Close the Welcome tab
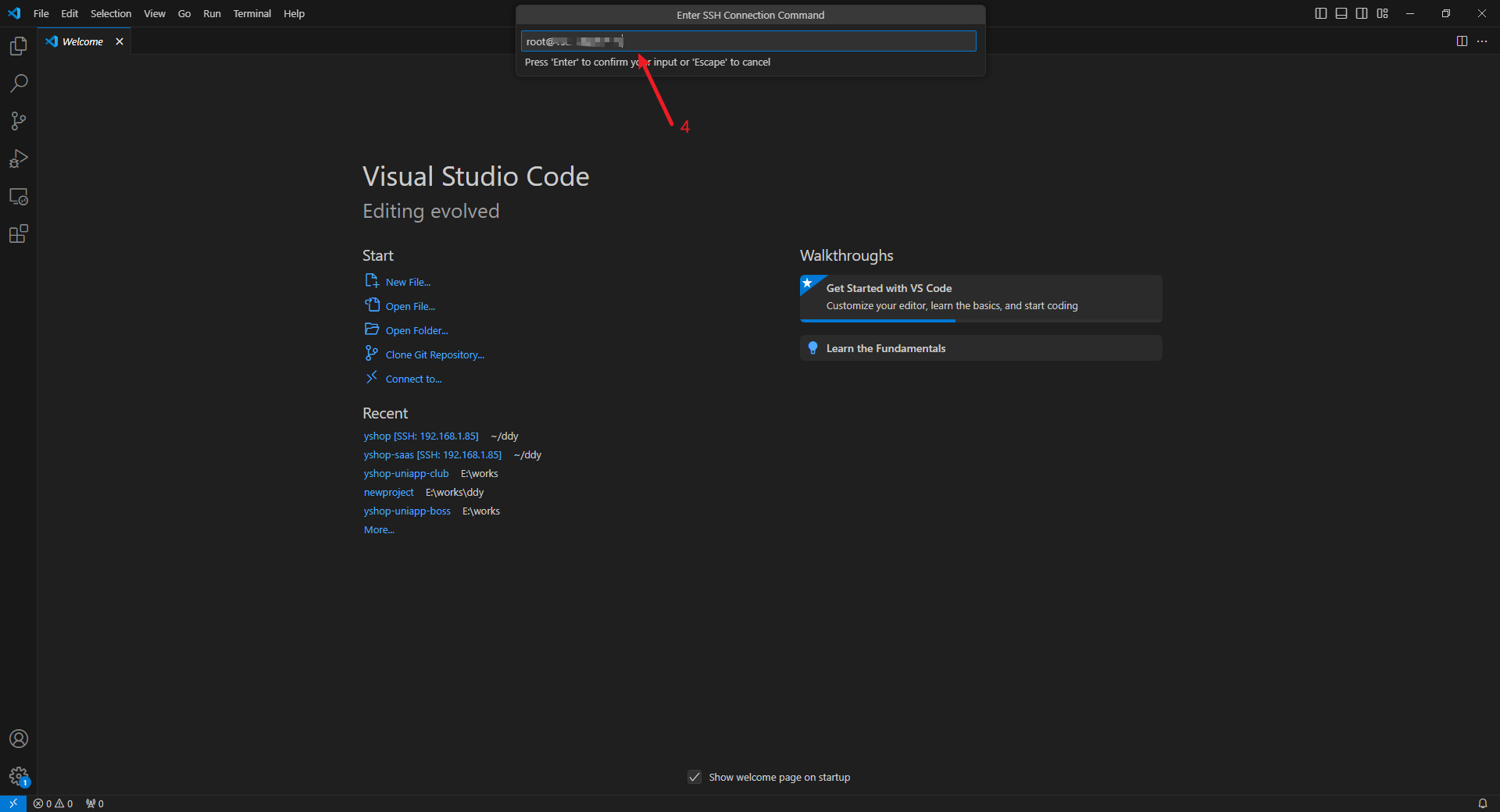The image size is (1500, 812). [120, 41]
